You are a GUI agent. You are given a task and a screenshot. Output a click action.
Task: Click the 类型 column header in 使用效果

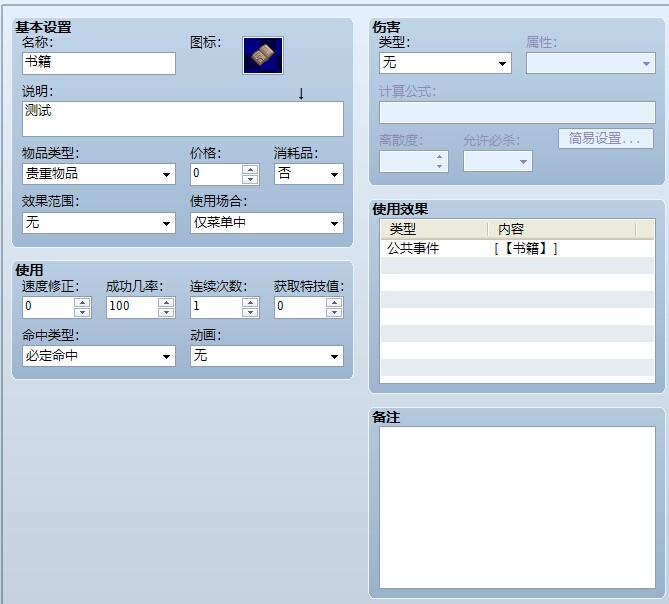coord(434,229)
